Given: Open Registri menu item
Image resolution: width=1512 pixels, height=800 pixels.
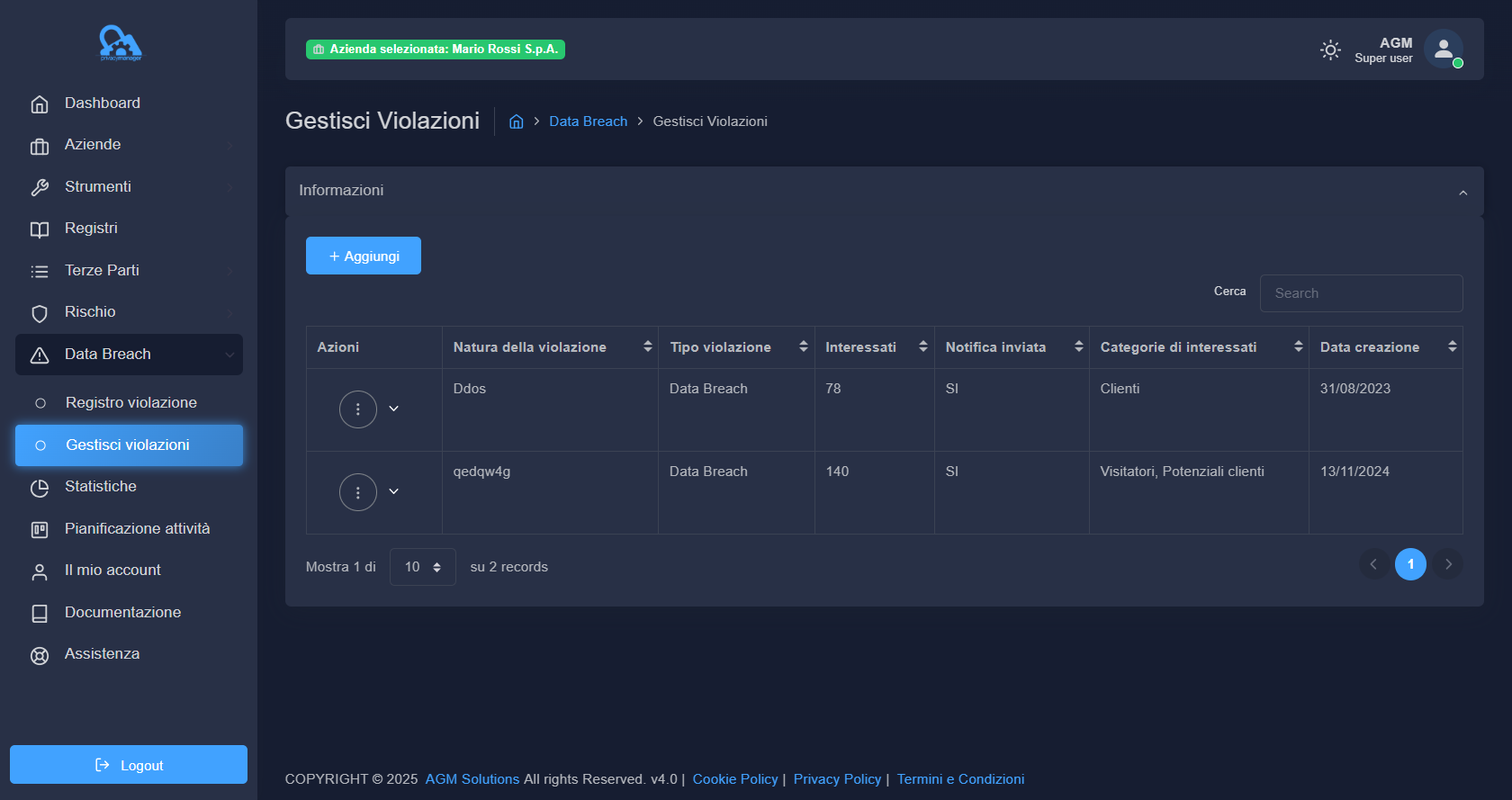Looking at the screenshot, I should pos(91,229).
